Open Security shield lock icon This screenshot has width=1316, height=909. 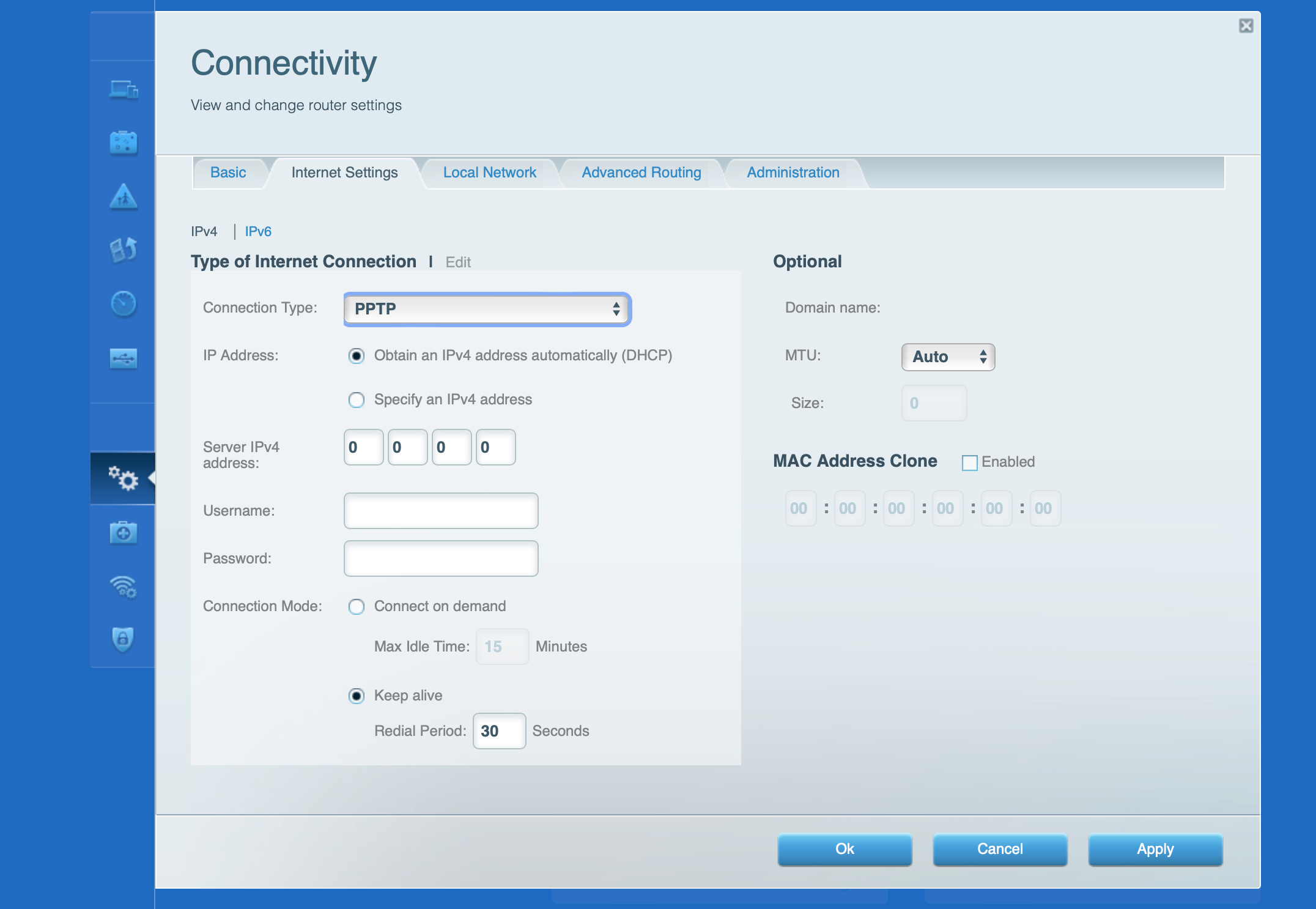coord(123,639)
